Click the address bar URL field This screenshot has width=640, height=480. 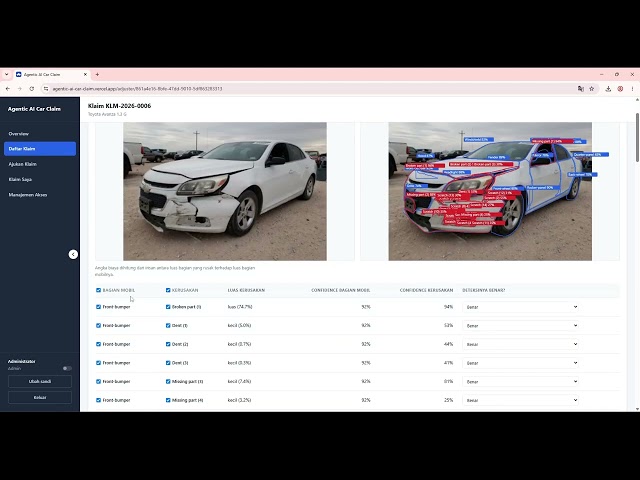pos(310,89)
